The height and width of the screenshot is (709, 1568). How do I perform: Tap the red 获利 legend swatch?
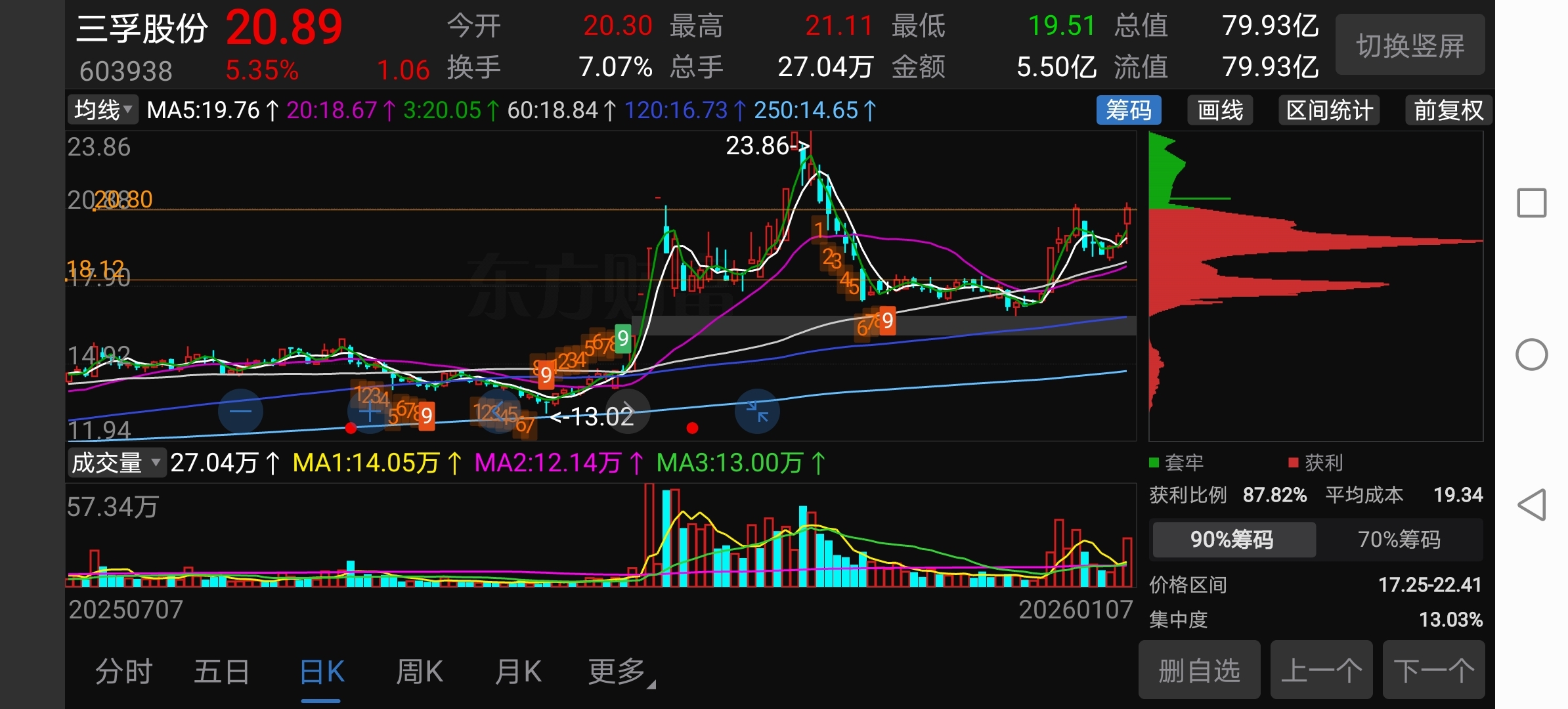point(1294,463)
